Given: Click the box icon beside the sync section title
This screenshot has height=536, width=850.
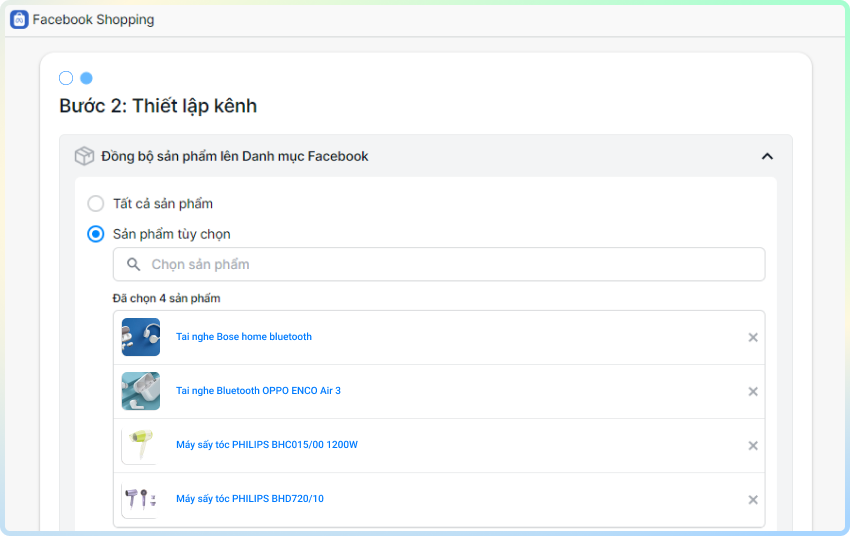Looking at the screenshot, I should pos(84,156).
